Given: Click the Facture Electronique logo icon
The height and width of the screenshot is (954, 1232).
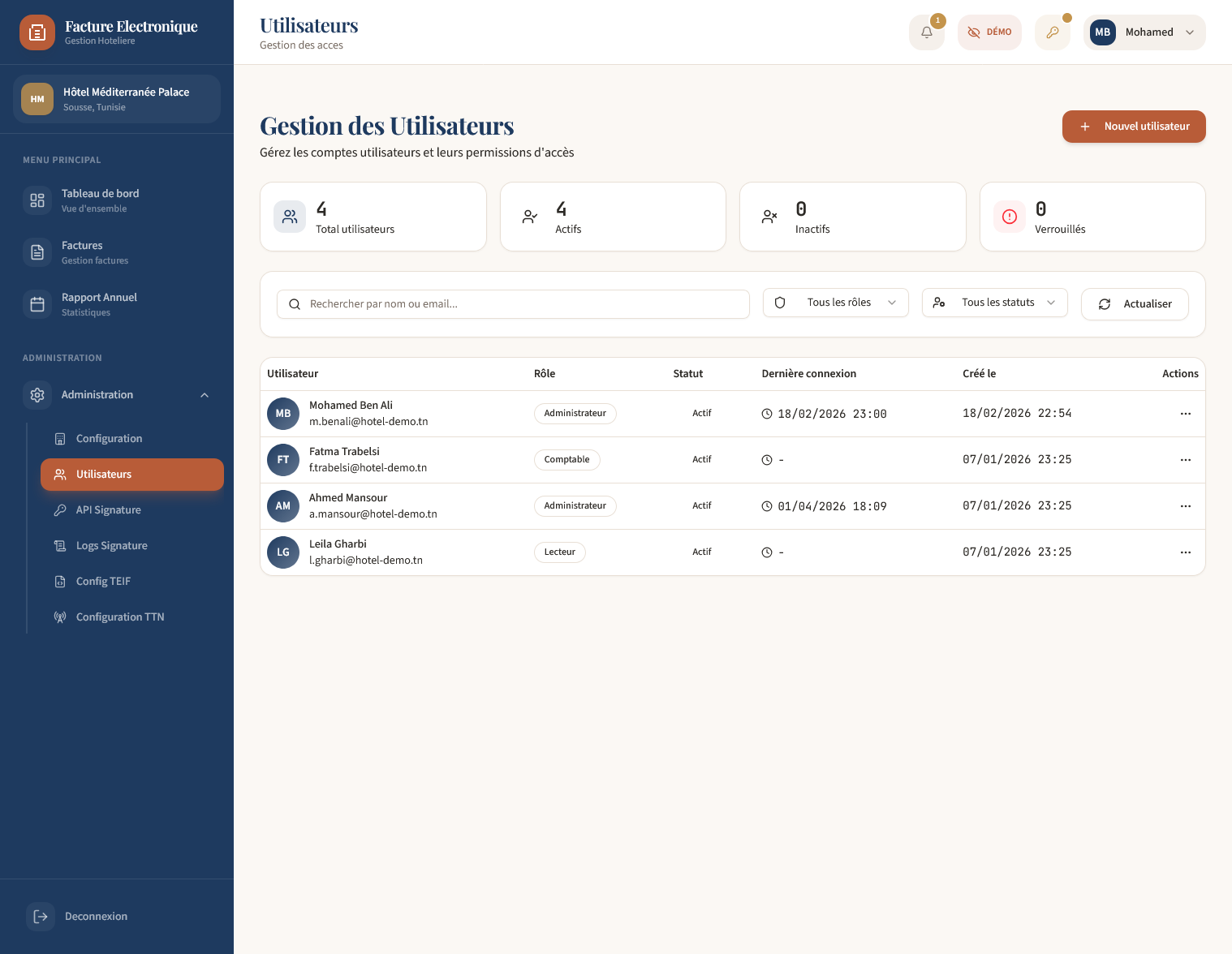Looking at the screenshot, I should click(37, 32).
